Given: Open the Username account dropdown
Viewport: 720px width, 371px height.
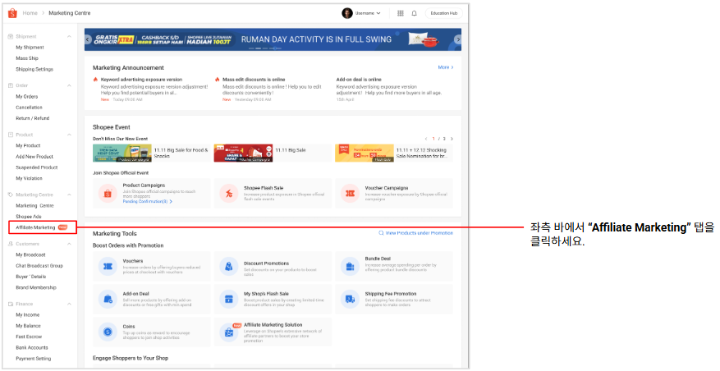Looking at the screenshot, I should pyautogui.click(x=367, y=13).
